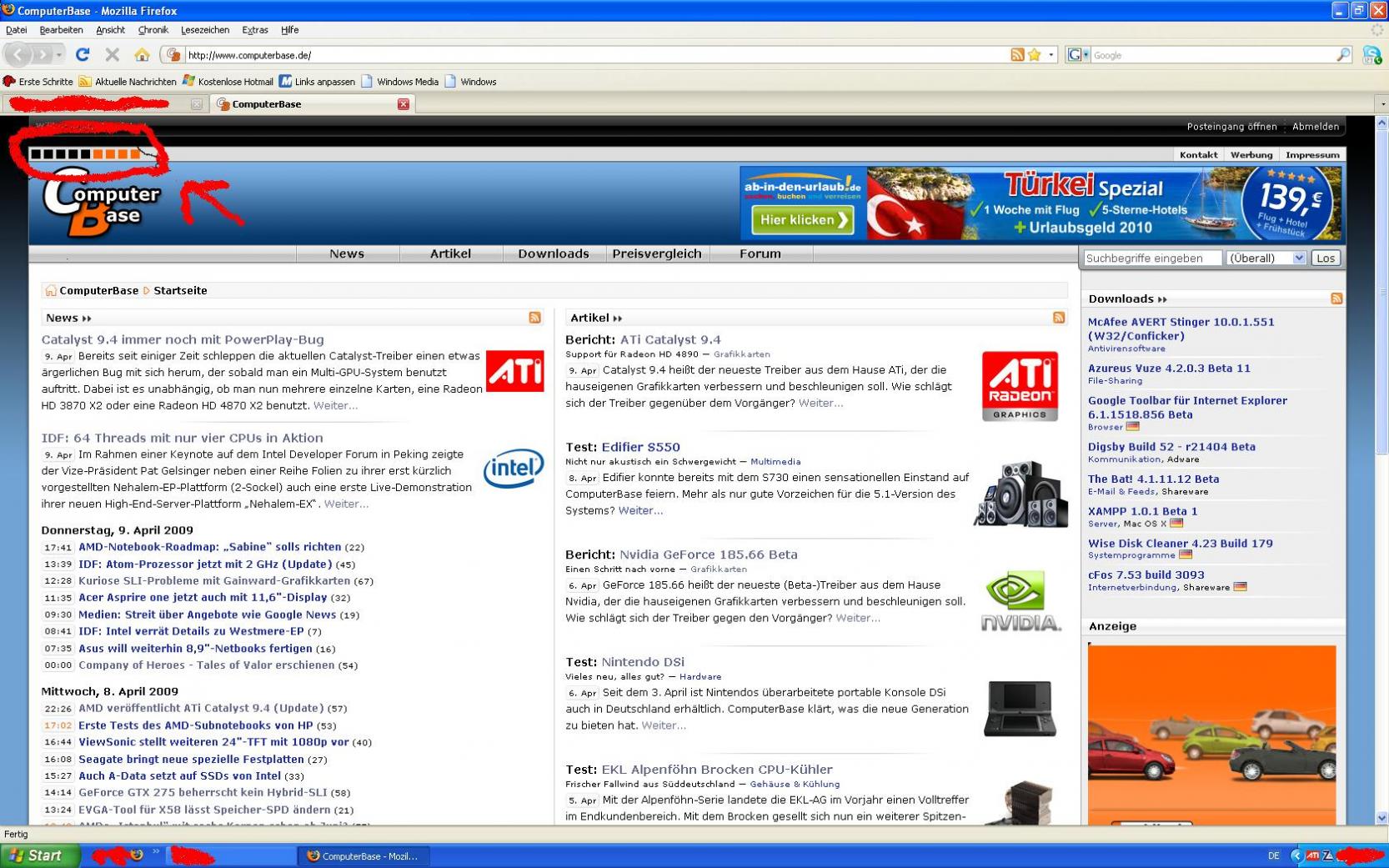Switch to the ComputerBase tab

[312, 104]
